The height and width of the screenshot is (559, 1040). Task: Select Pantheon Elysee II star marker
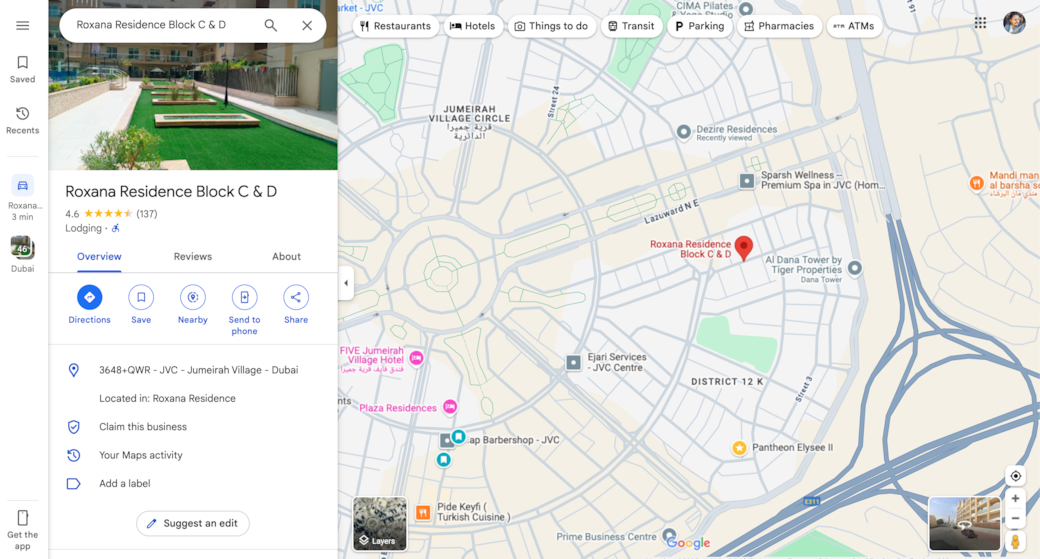tap(739, 448)
